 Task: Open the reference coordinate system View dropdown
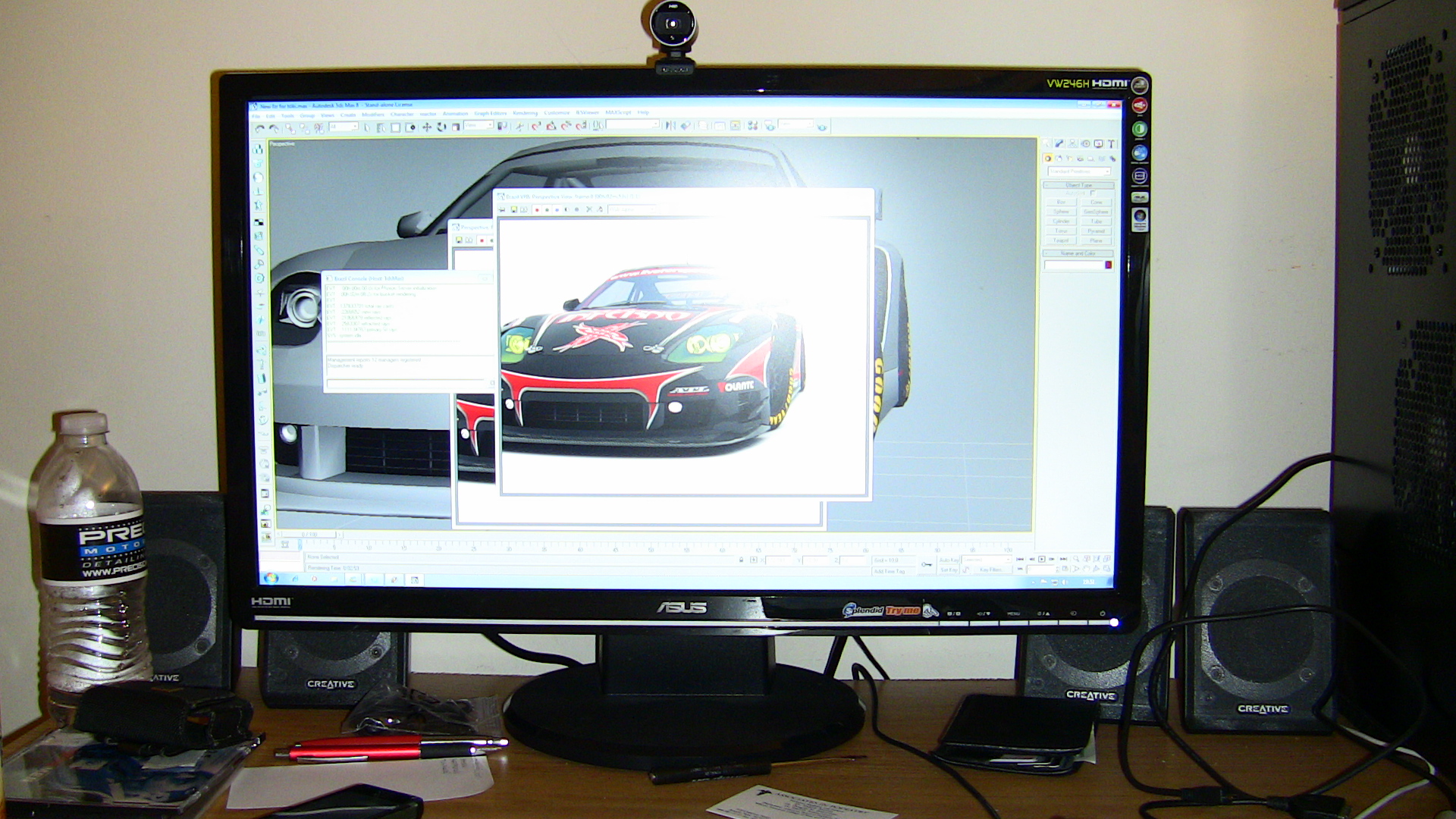click(480, 125)
